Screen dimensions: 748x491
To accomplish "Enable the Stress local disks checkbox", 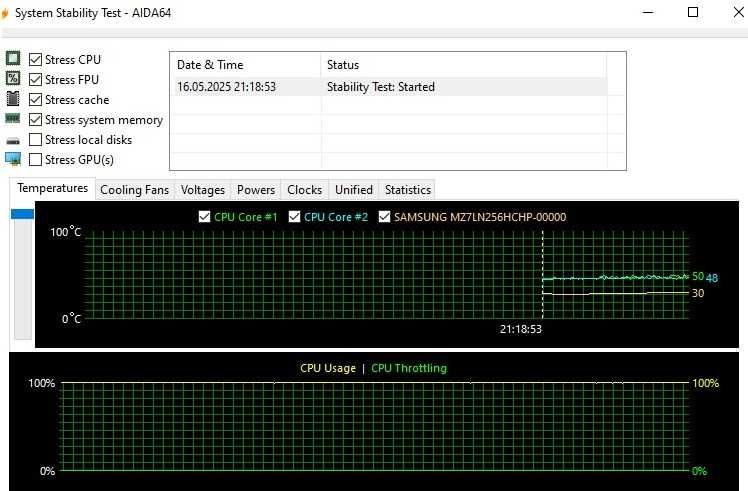I will click(35, 139).
